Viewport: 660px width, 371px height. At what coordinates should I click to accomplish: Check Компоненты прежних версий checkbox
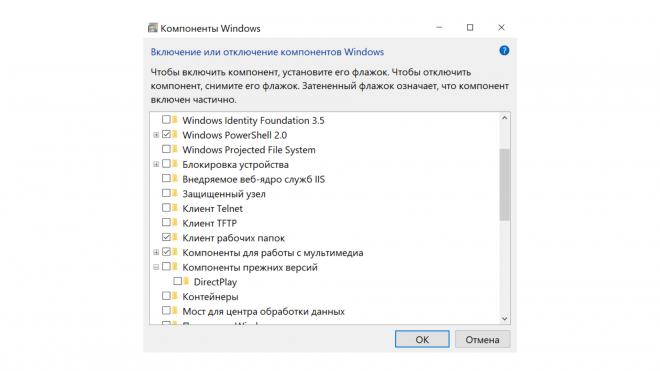tap(166, 267)
